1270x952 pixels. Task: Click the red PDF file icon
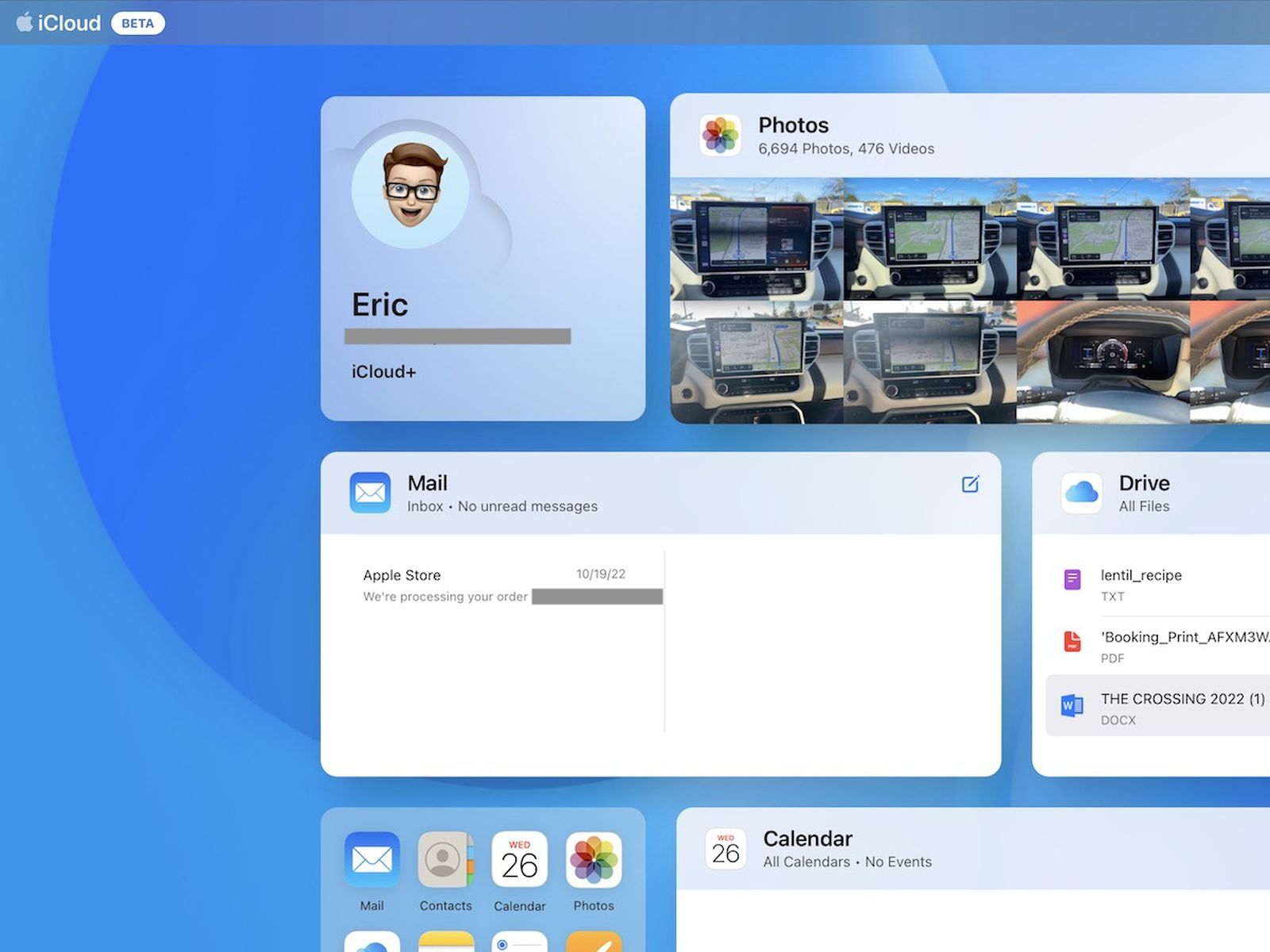coord(1072,641)
